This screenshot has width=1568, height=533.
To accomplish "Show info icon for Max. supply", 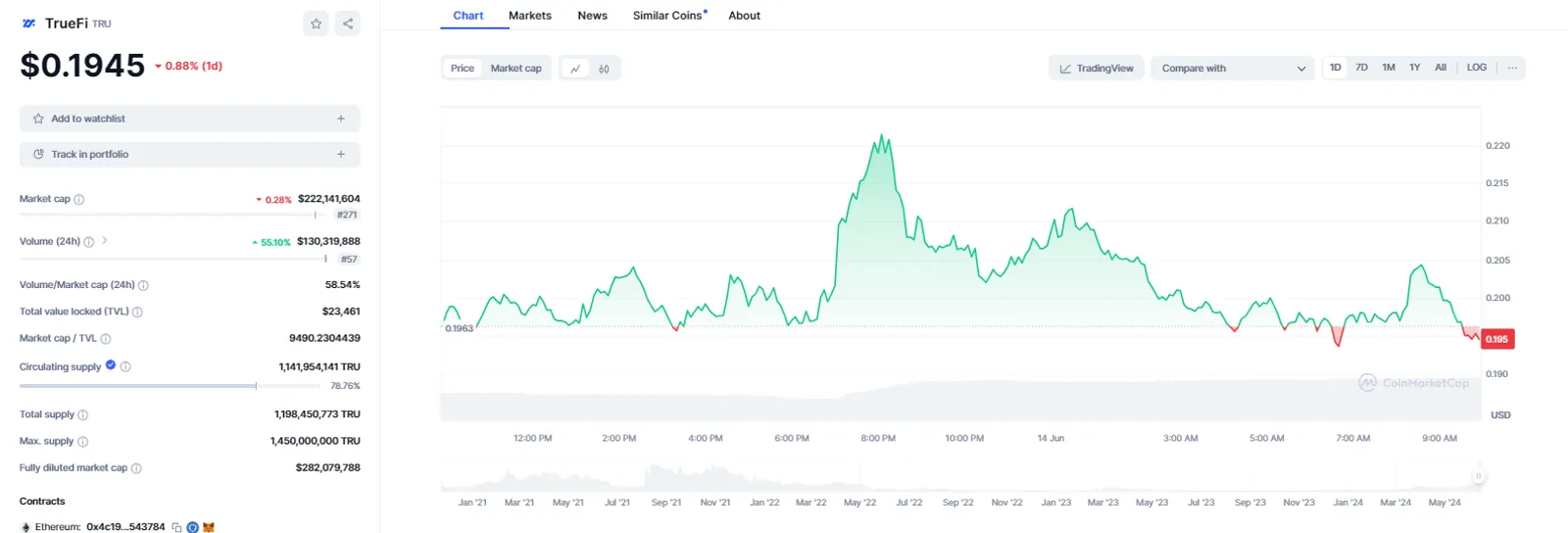I will (x=82, y=442).
